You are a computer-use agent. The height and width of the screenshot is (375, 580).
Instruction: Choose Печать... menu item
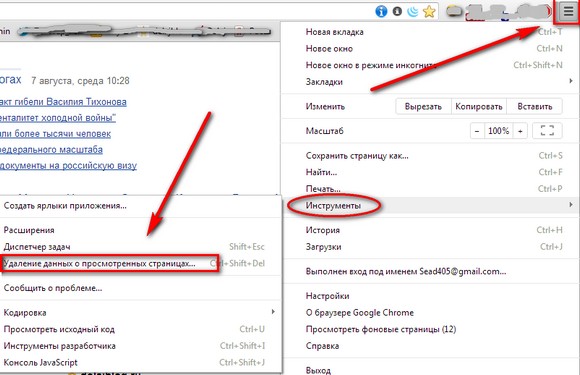click(x=431, y=189)
